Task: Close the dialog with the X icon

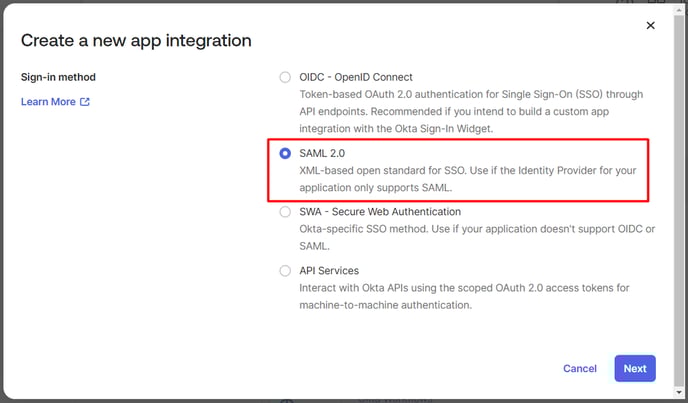Action: click(x=651, y=25)
